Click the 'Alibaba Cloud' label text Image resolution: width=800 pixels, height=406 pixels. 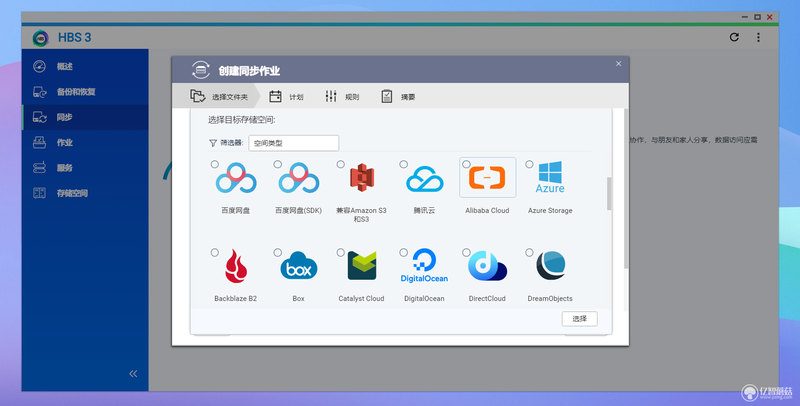[487, 210]
